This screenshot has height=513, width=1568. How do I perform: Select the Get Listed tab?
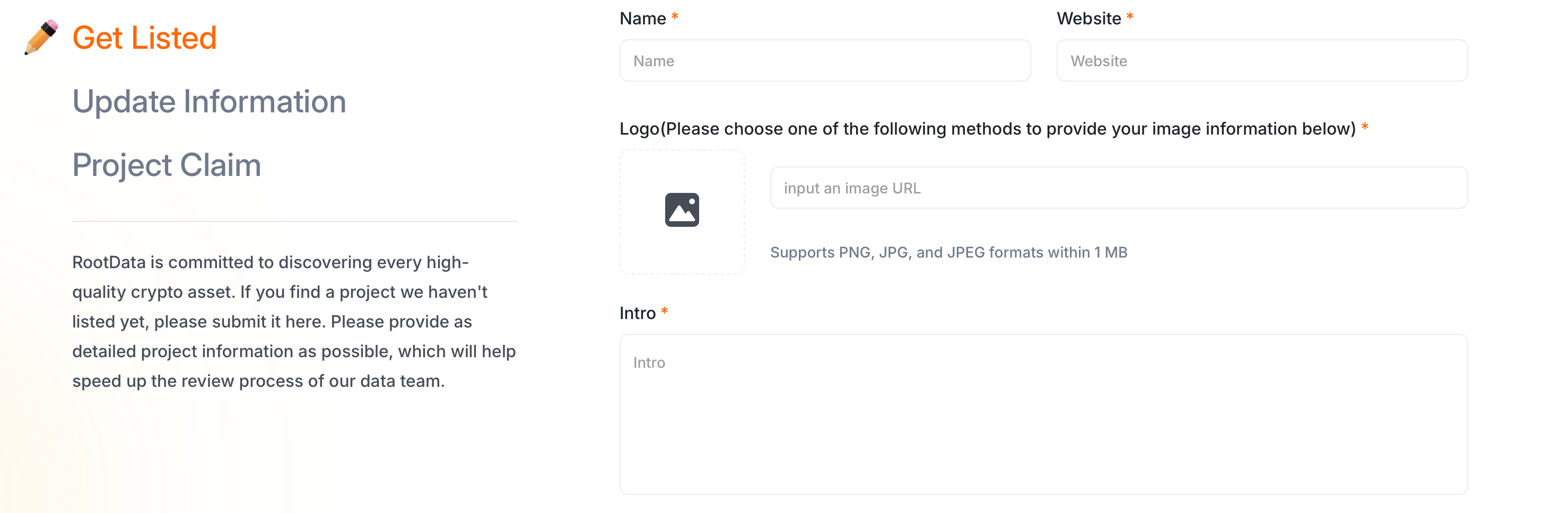pyautogui.click(x=144, y=38)
